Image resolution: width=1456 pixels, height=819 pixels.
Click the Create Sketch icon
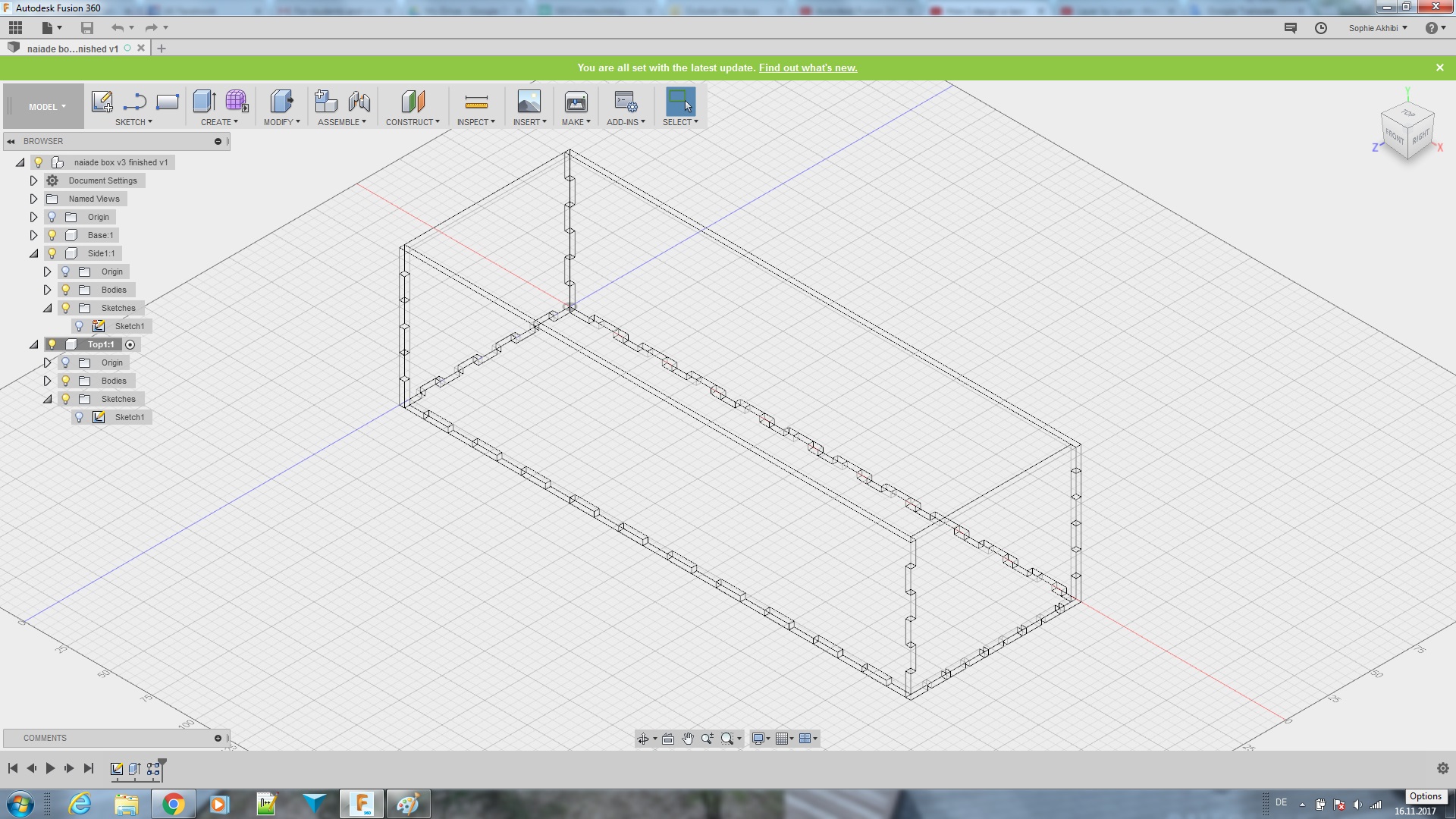pos(102,102)
